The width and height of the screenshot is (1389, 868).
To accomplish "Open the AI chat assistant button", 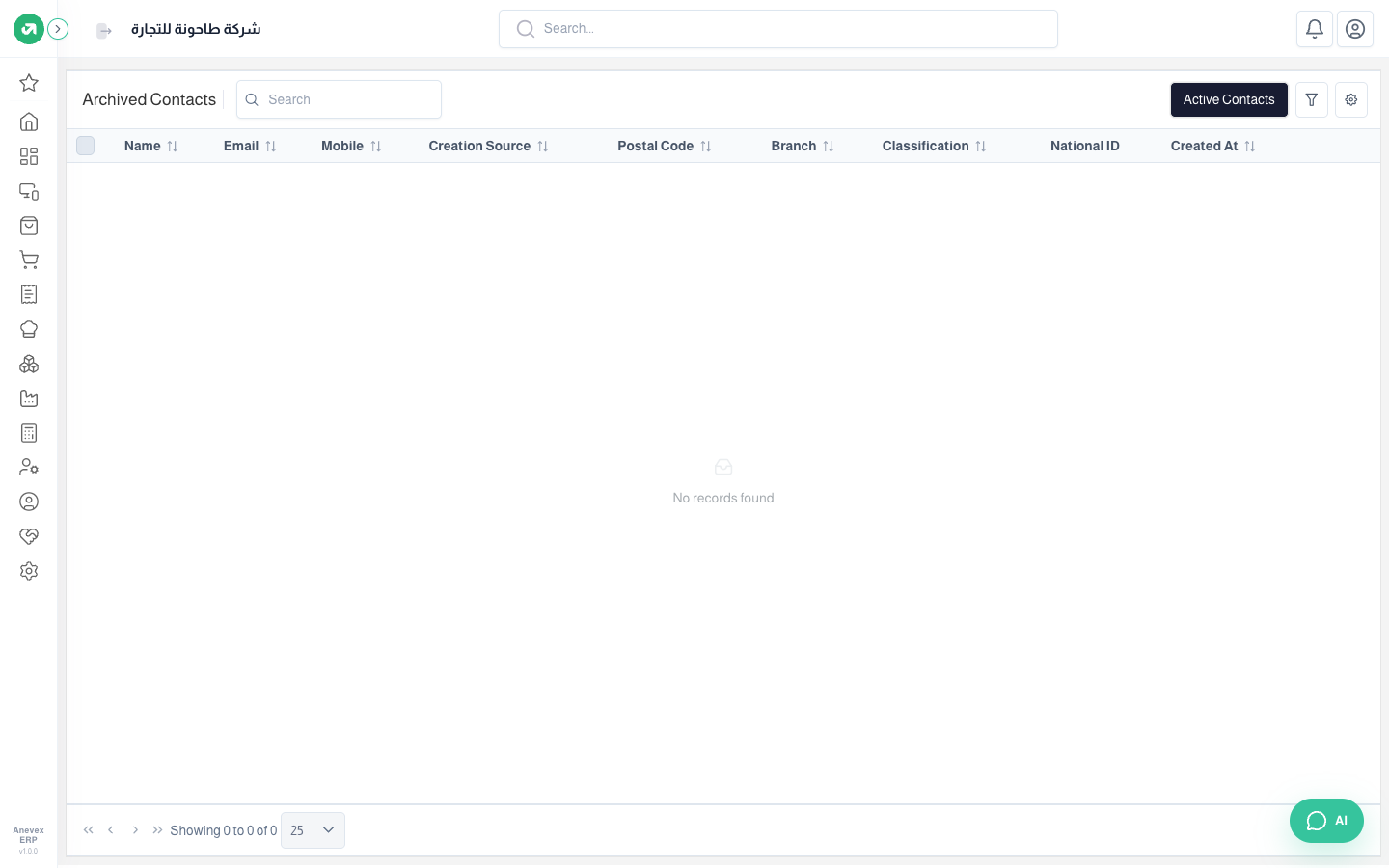I will (1326, 821).
